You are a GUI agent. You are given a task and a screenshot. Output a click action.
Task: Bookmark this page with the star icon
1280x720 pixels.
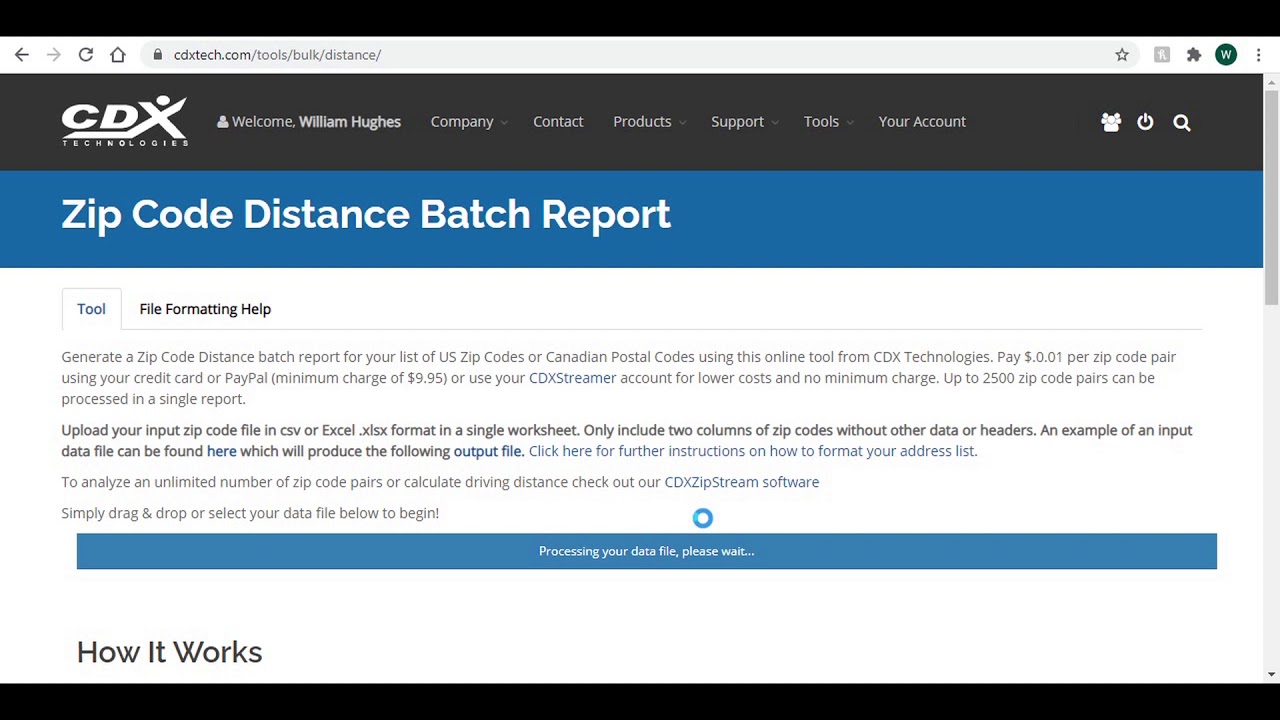tap(1122, 55)
